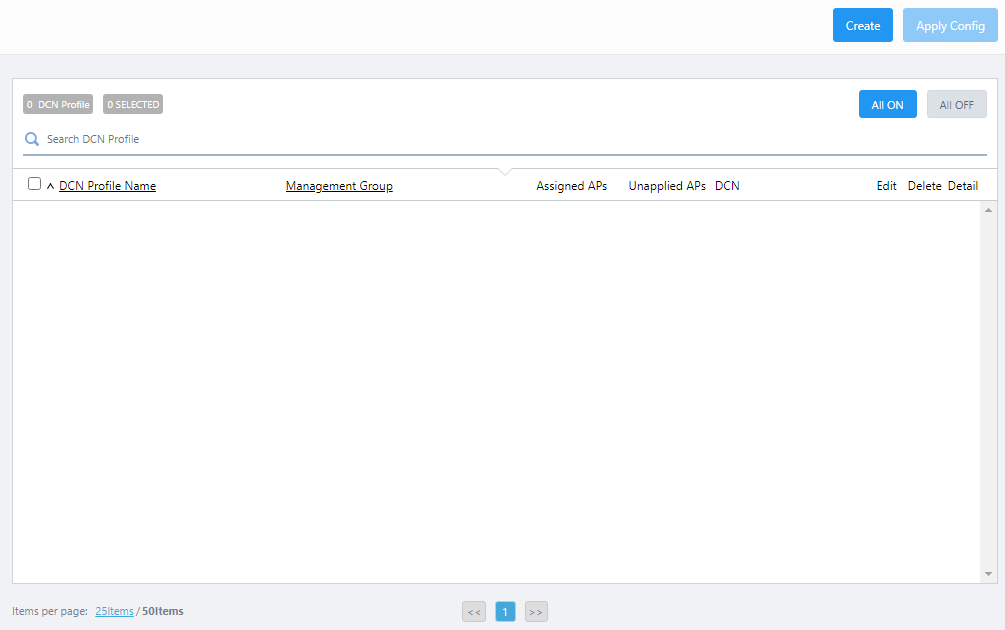This screenshot has width=1005, height=630.
Task: Click the scrollbar up arrow
Action: 989,210
